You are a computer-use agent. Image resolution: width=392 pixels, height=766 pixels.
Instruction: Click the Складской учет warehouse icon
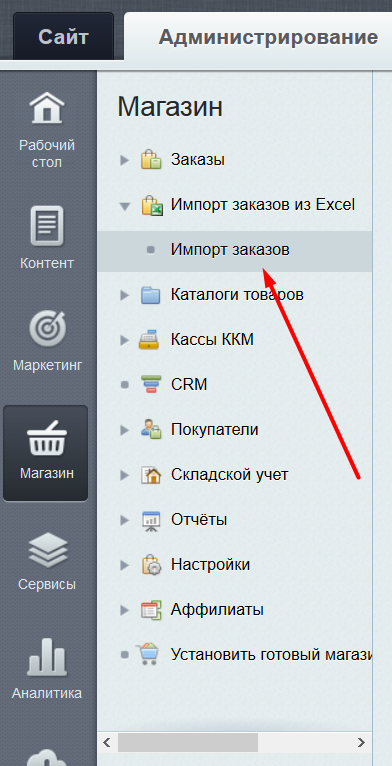[151, 475]
